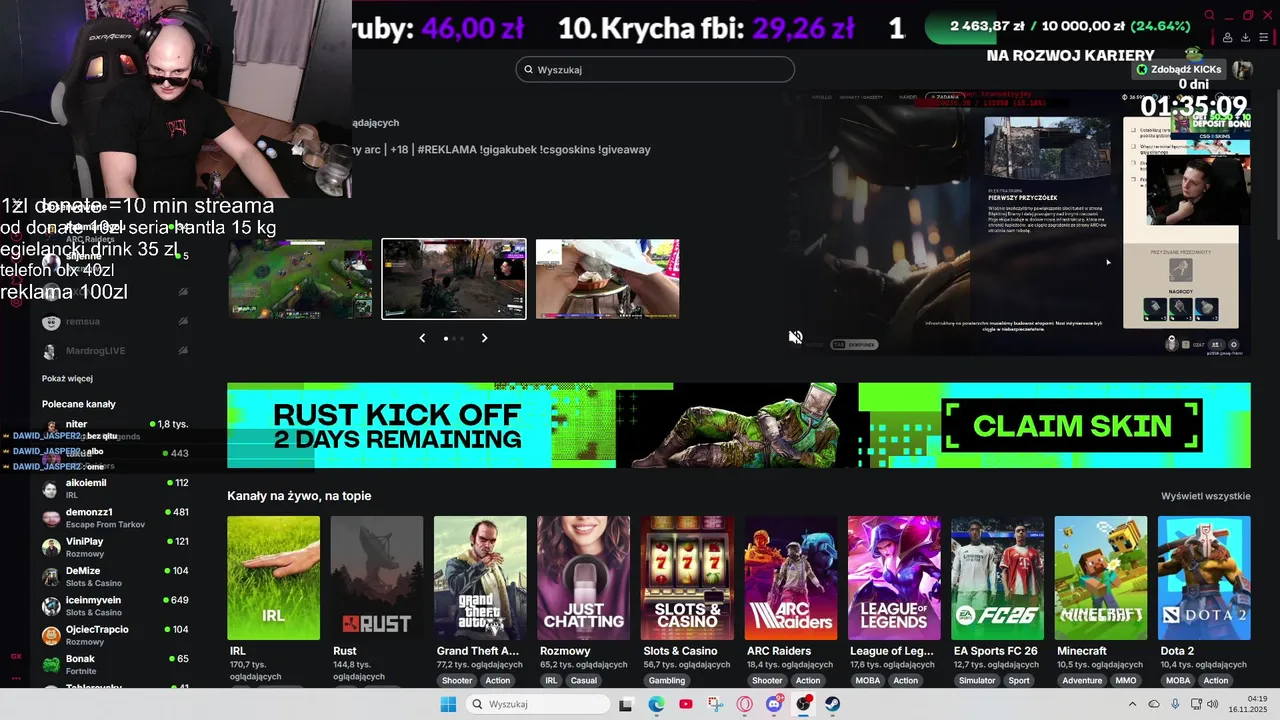Viewport: 1280px width, 720px height.
Task: Select the highlighted middle carousel stream thumbnail
Action: [x=454, y=279]
